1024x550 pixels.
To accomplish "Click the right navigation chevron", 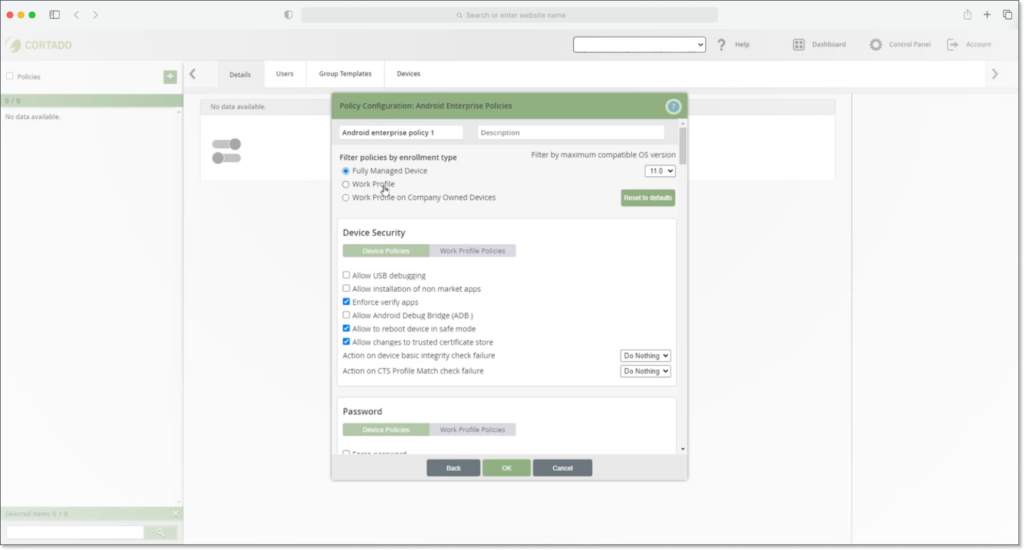I will tap(995, 74).
